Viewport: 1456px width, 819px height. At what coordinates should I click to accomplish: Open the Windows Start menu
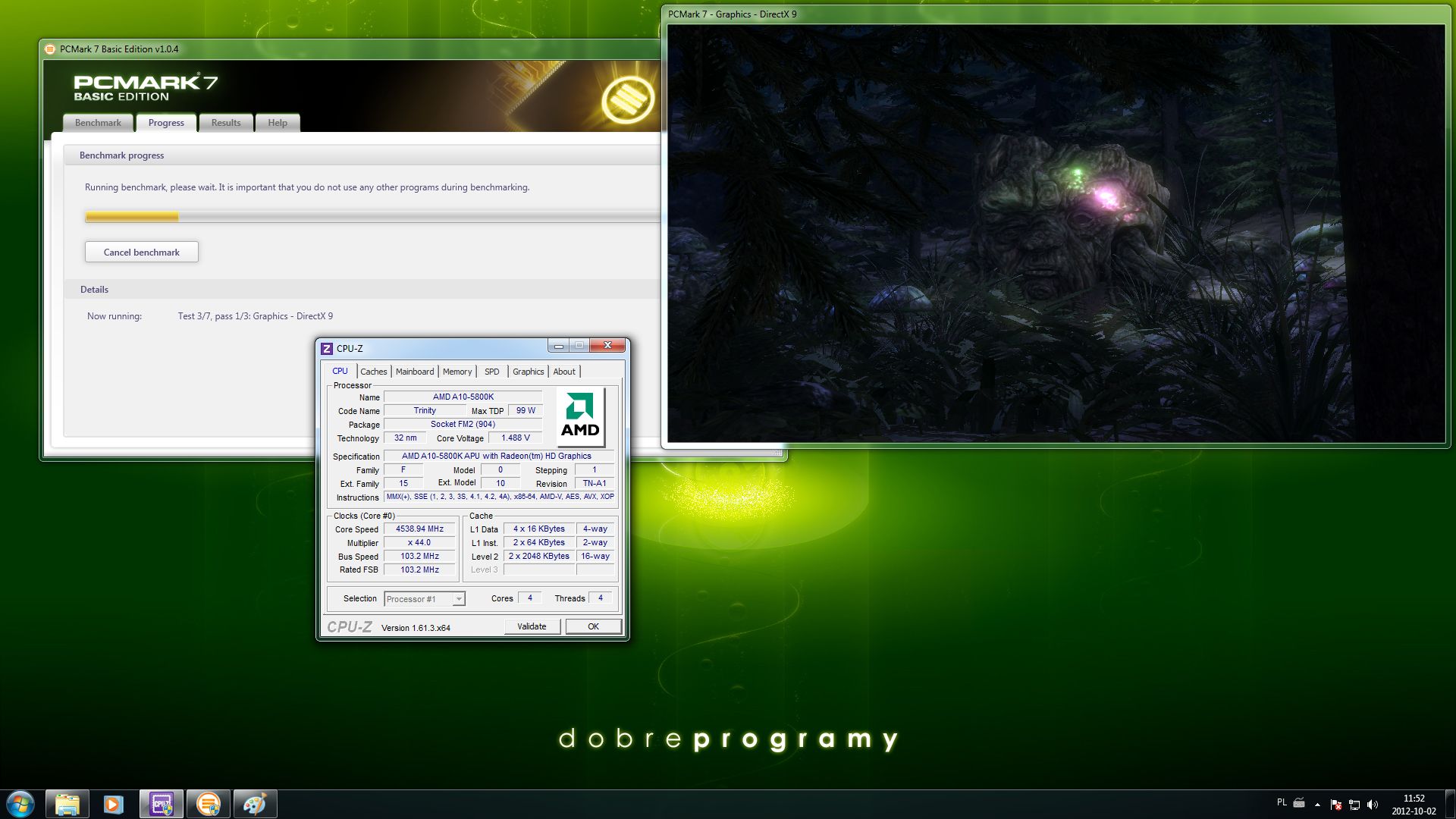click(x=20, y=804)
